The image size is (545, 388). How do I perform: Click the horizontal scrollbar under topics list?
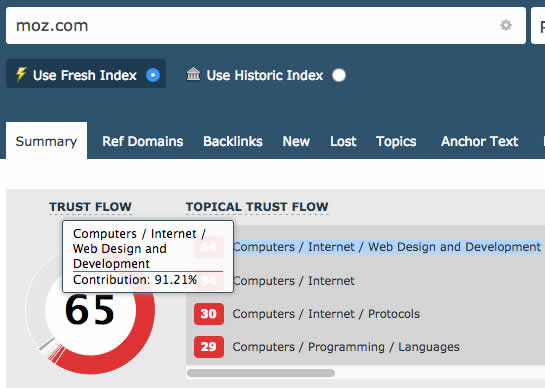coord(261,373)
